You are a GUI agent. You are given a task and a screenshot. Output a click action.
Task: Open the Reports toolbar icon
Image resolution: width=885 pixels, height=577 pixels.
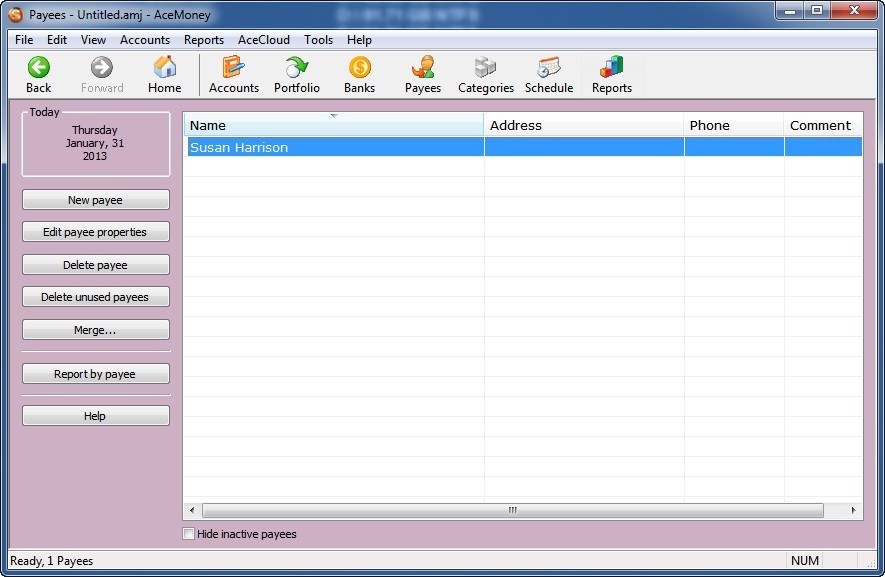pyautogui.click(x=611, y=73)
